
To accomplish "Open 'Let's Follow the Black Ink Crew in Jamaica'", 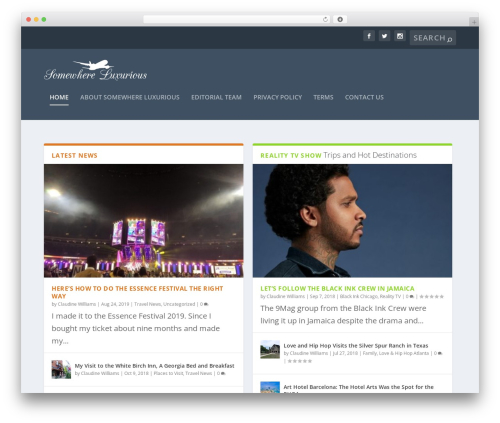I will click(337, 289).
